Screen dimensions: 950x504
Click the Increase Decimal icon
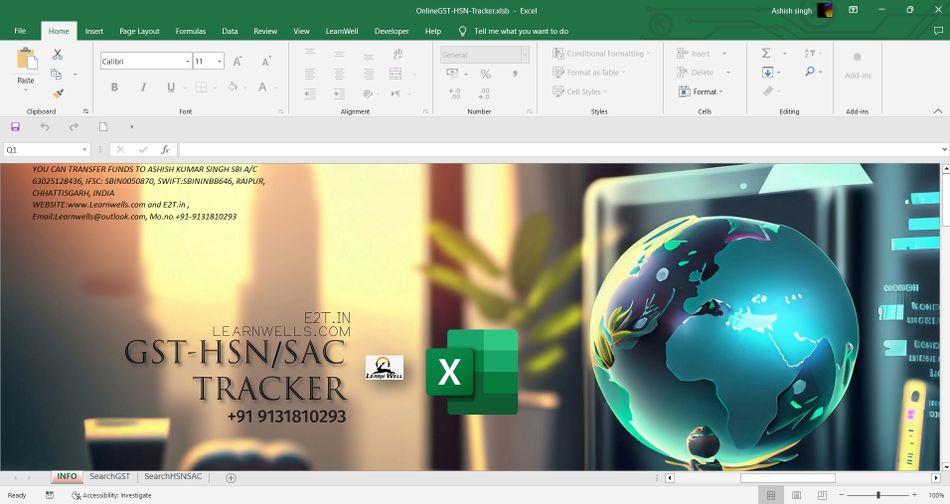(455, 93)
